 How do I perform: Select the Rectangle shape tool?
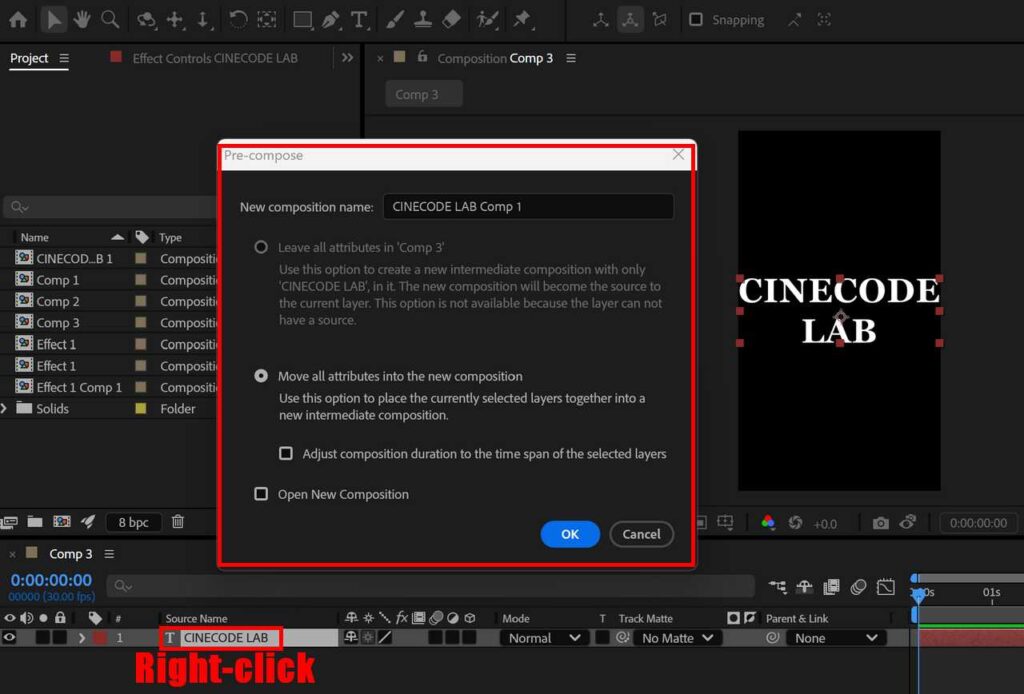(x=302, y=20)
